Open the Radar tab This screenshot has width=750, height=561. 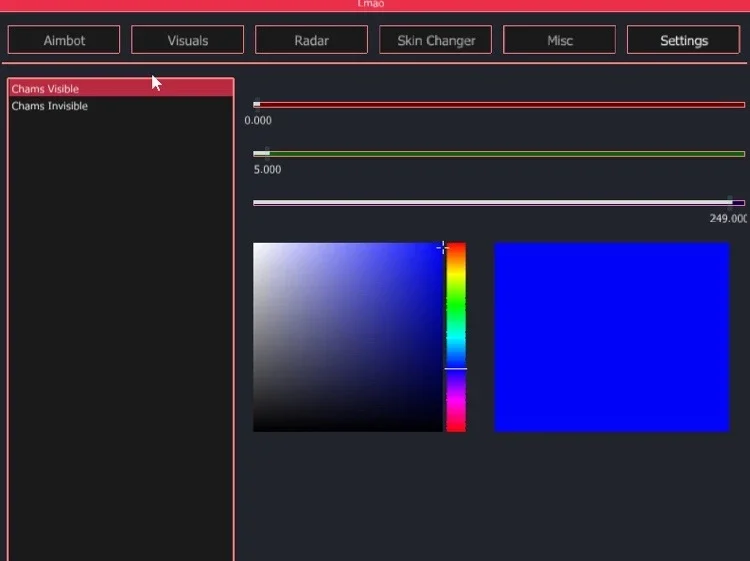[x=311, y=40]
